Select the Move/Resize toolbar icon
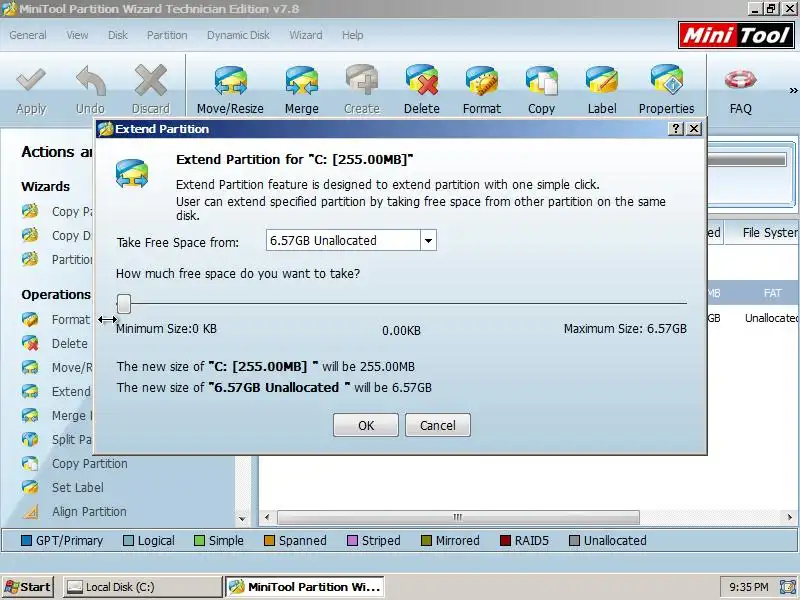 click(x=230, y=81)
